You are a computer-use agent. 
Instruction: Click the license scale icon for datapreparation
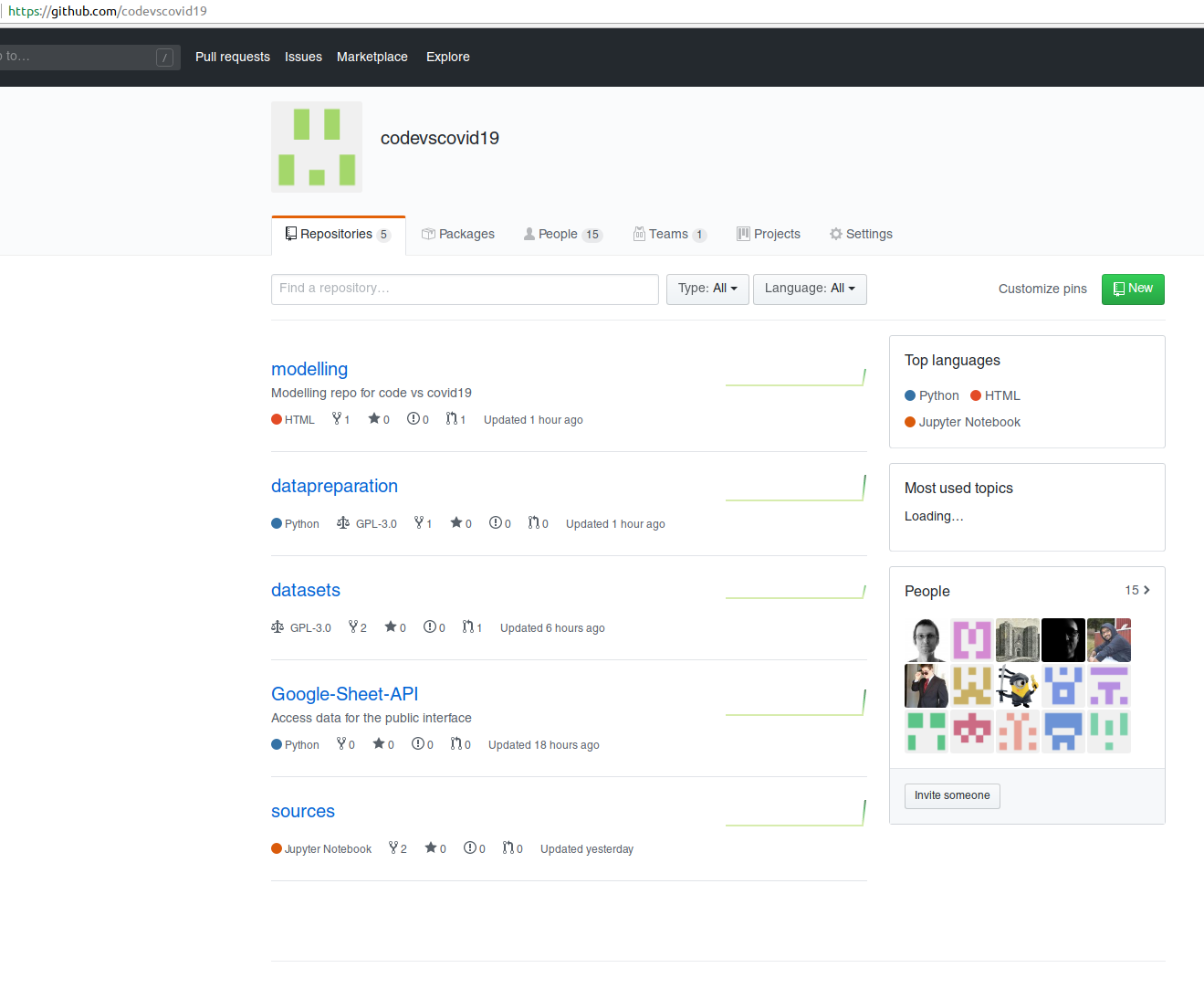(x=343, y=522)
